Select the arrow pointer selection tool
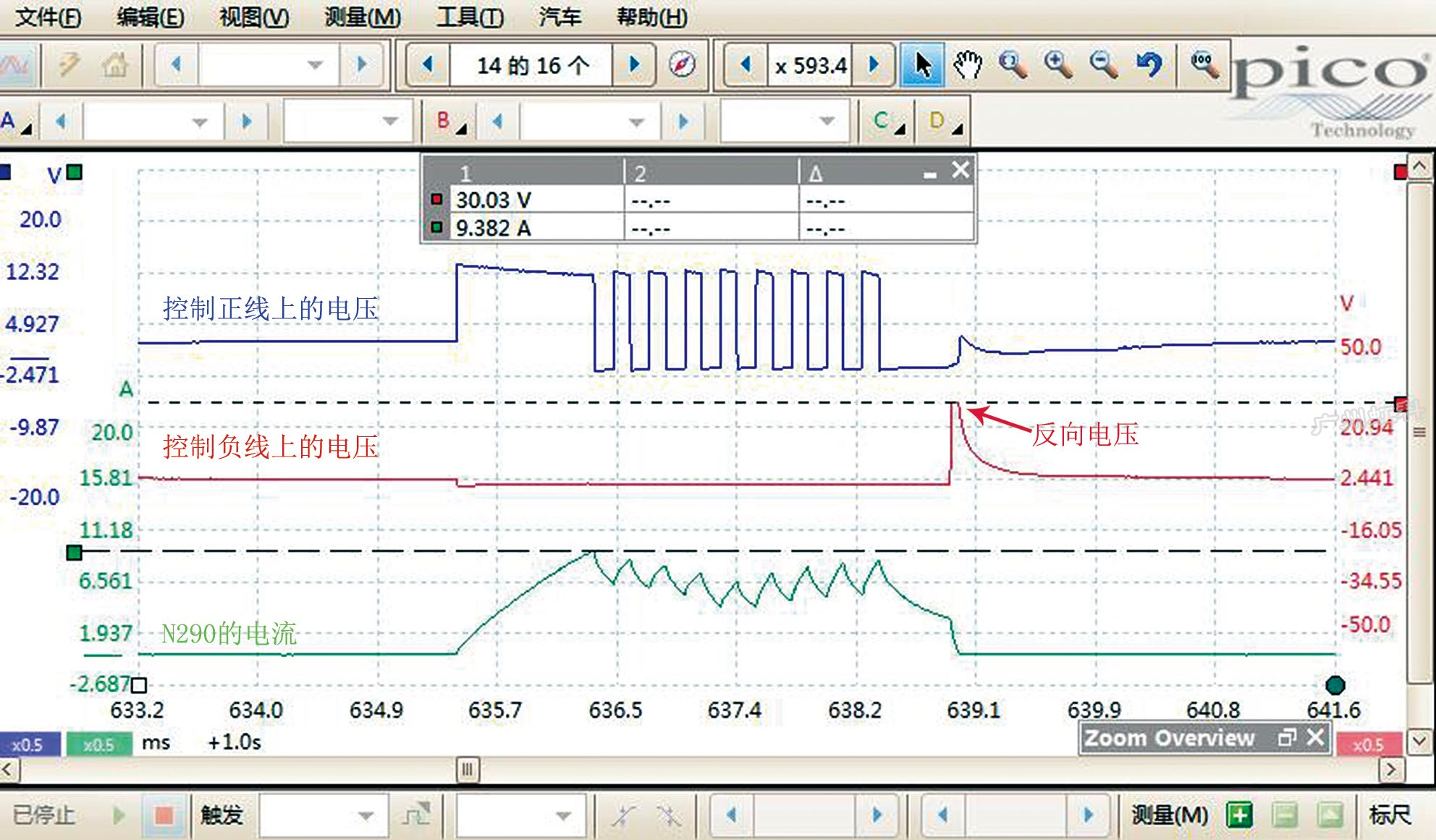Screen dimensions: 1436x840 pos(921,65)
